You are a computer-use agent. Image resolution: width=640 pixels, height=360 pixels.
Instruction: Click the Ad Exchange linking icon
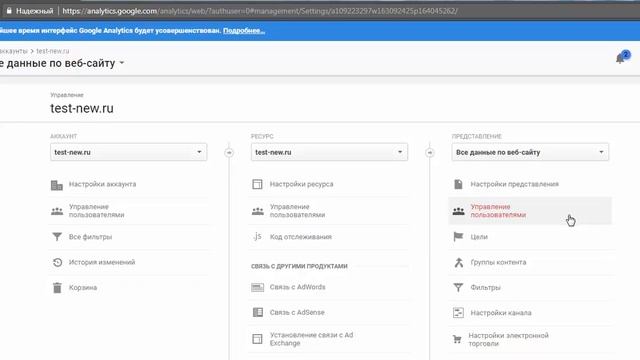click(x=257, y=339)
